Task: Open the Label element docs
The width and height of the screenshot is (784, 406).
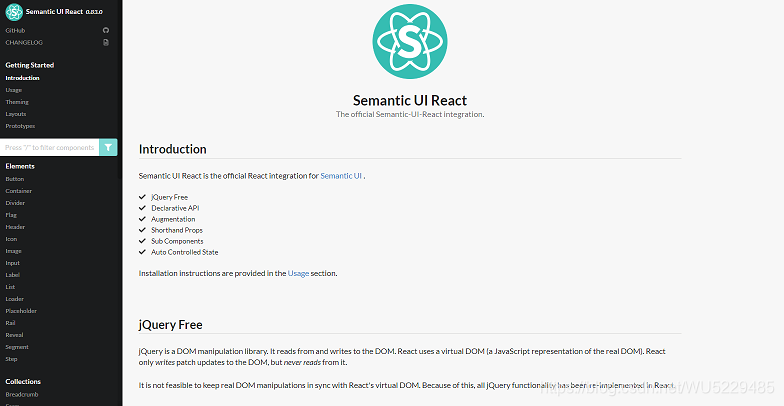Action: pyautogui.click(x=12, y=275)
